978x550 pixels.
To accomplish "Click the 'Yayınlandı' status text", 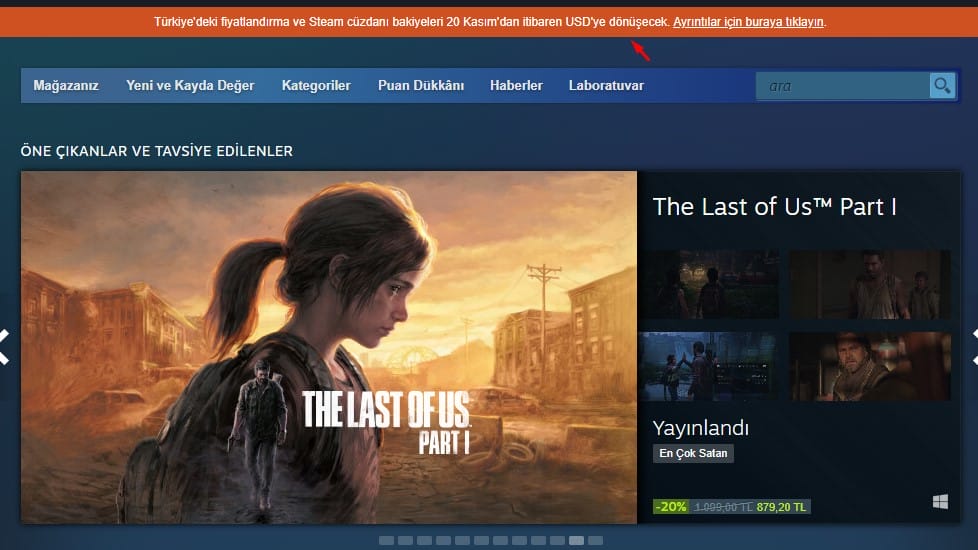I will [x=700, y=428].
